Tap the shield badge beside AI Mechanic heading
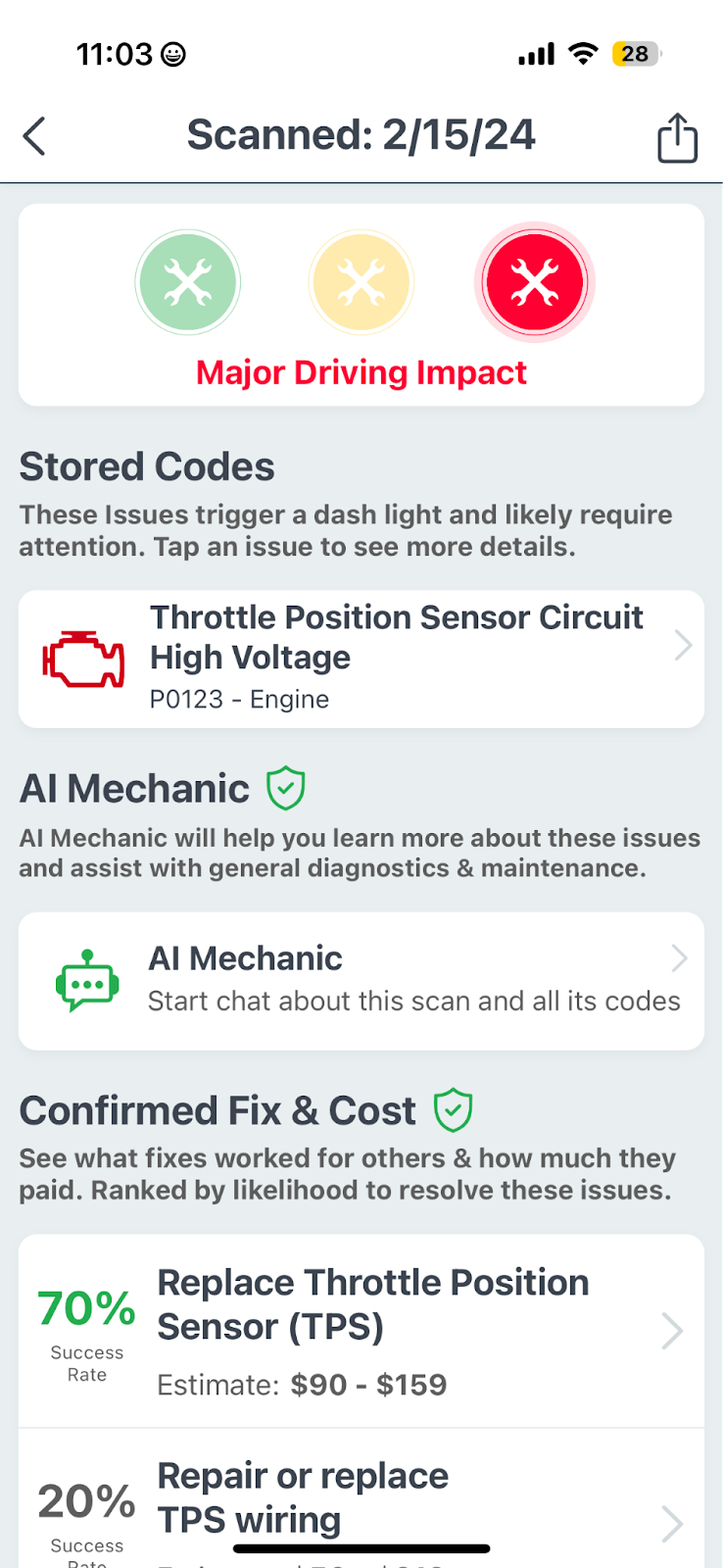Image resolution: width=723 pixels, height=1568 pixels. pos(286,788)
